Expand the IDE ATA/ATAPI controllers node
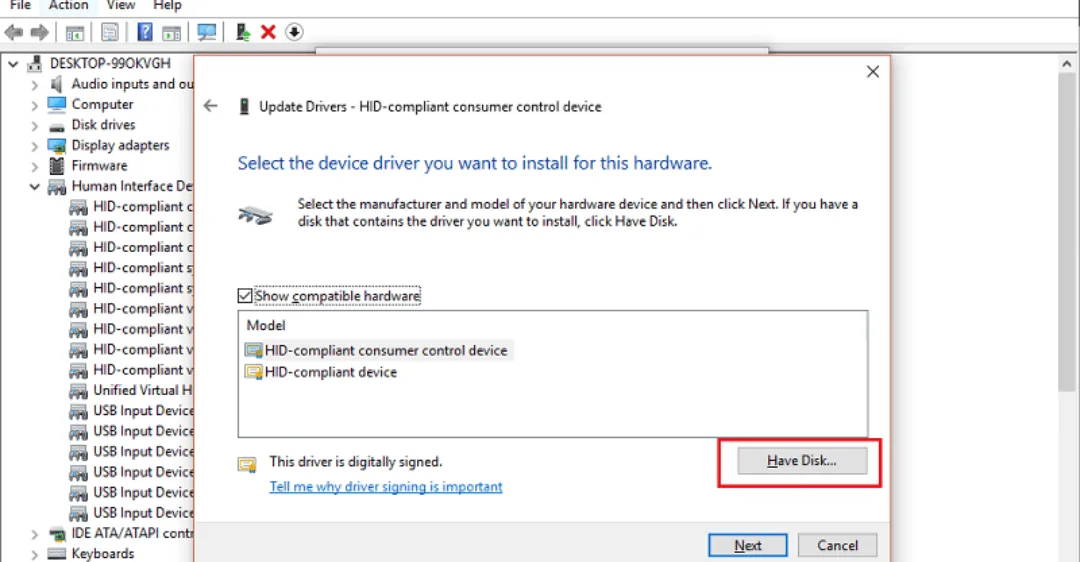Image resolution: width=1080 pixels, height=562 pixels. pos(34,534)
